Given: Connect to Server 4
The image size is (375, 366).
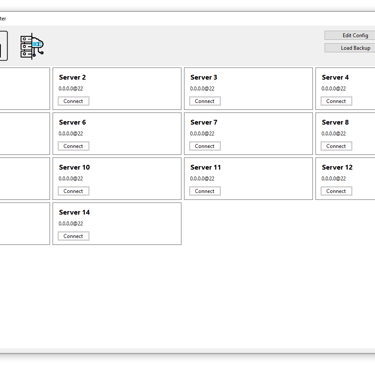Looking at the screenshot, I should click(x=336, y=101).
